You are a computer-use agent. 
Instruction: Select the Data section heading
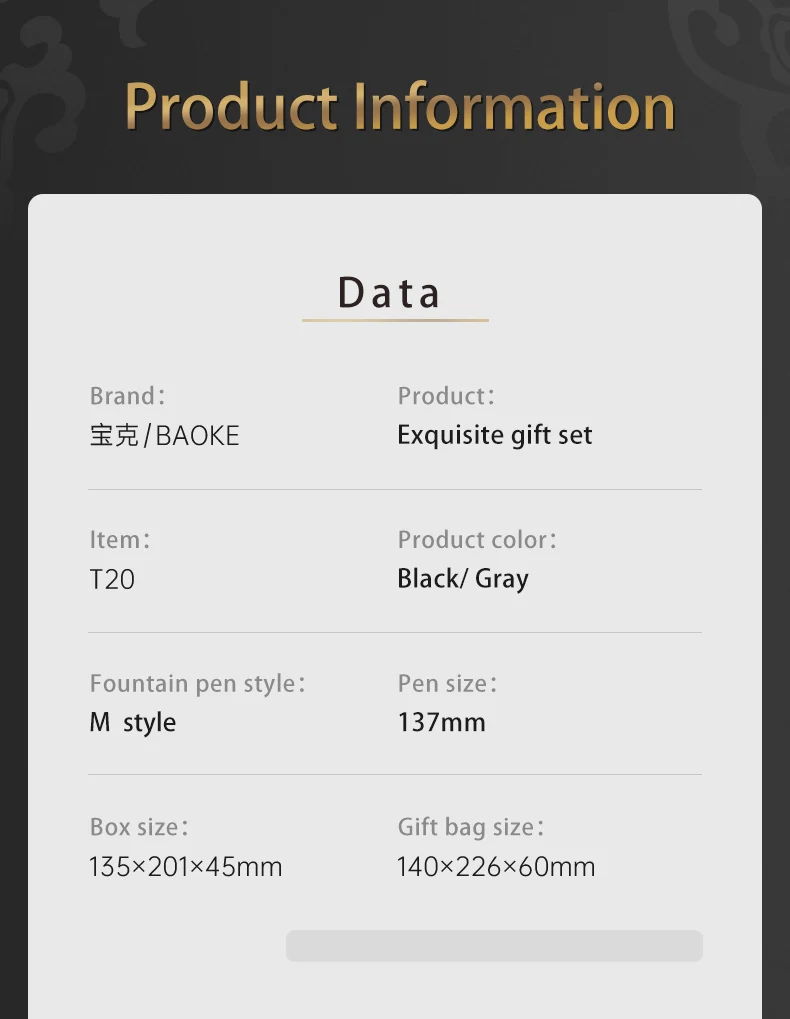tap(390, 292)
